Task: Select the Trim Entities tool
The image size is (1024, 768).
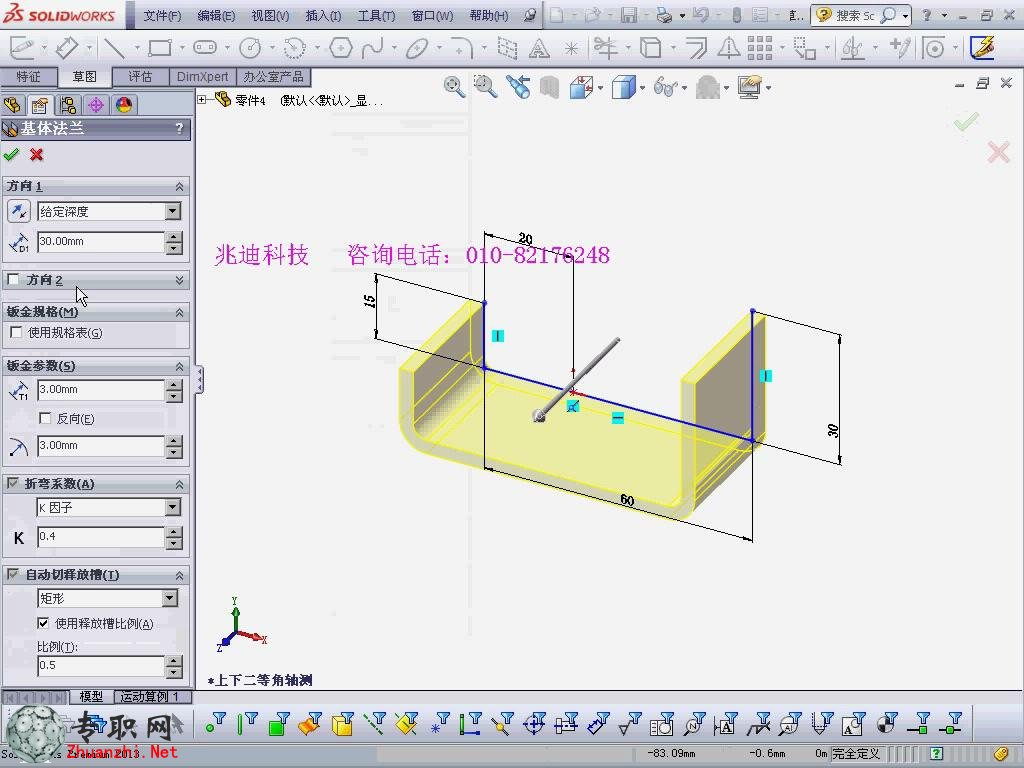Action: (606, 48)
